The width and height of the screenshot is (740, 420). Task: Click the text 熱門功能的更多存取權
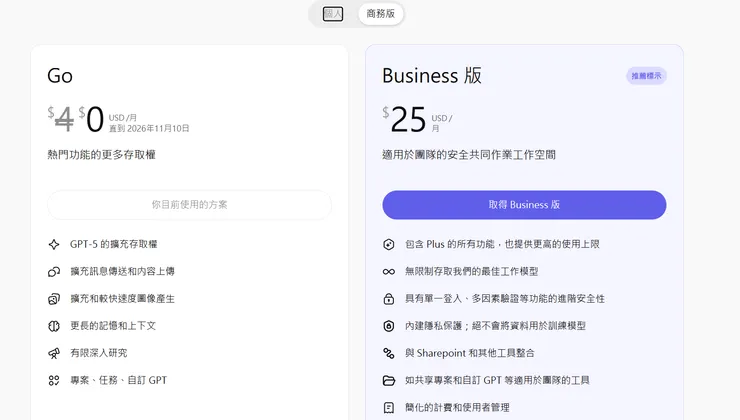[x=101, y=155]
